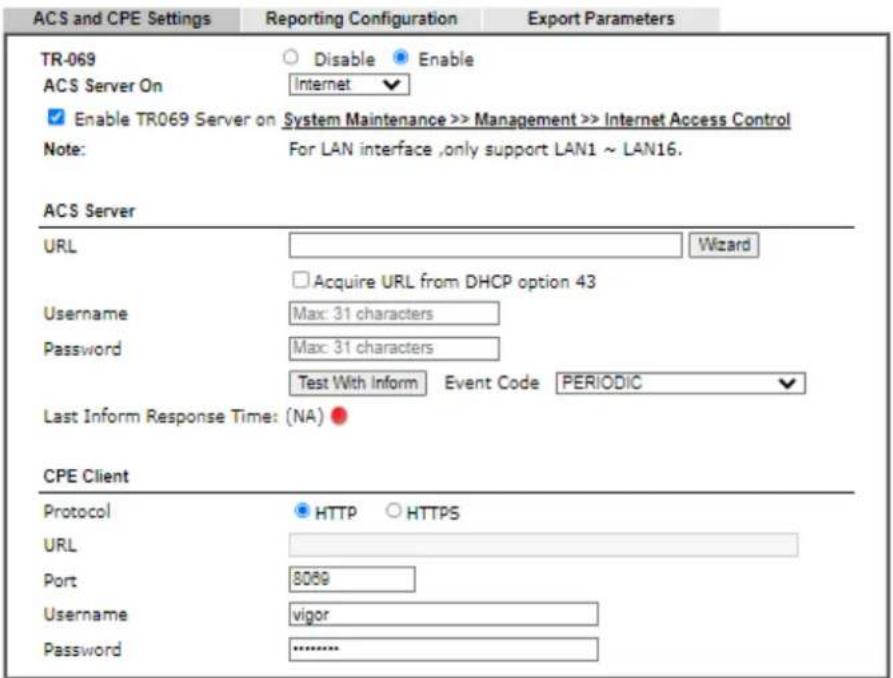893x678 pixels.
Task: Open the ACS Server On dropdown
Action: pyautogui.click(x=349, y=85)
